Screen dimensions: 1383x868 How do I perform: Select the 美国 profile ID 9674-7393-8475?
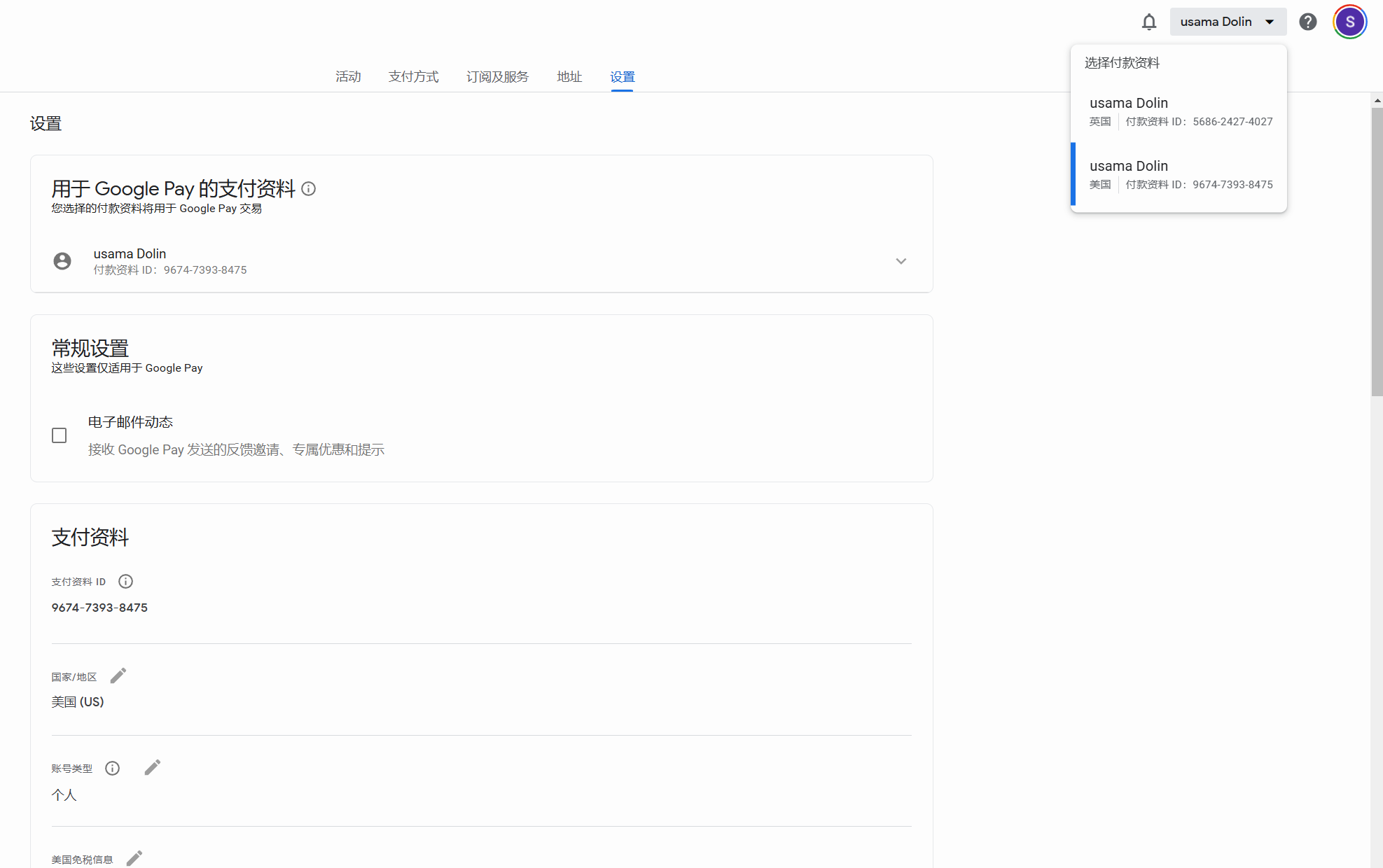[1179, 174]
